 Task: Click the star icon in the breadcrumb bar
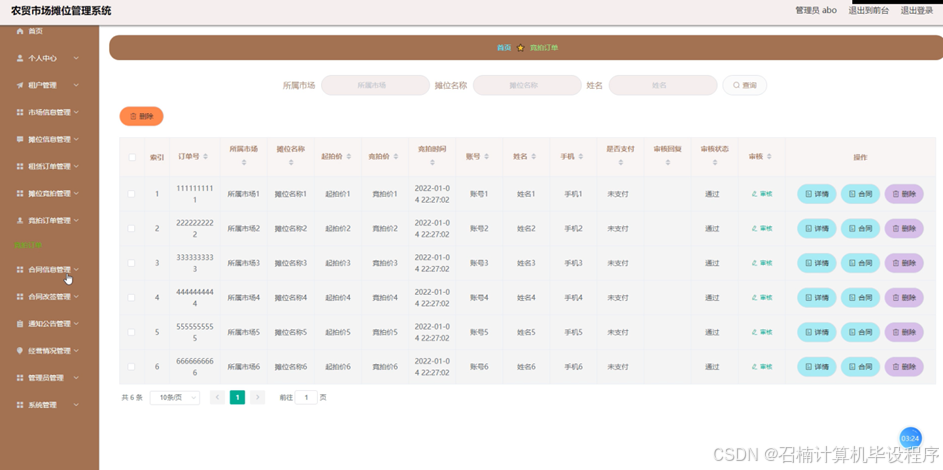[521, 48]
